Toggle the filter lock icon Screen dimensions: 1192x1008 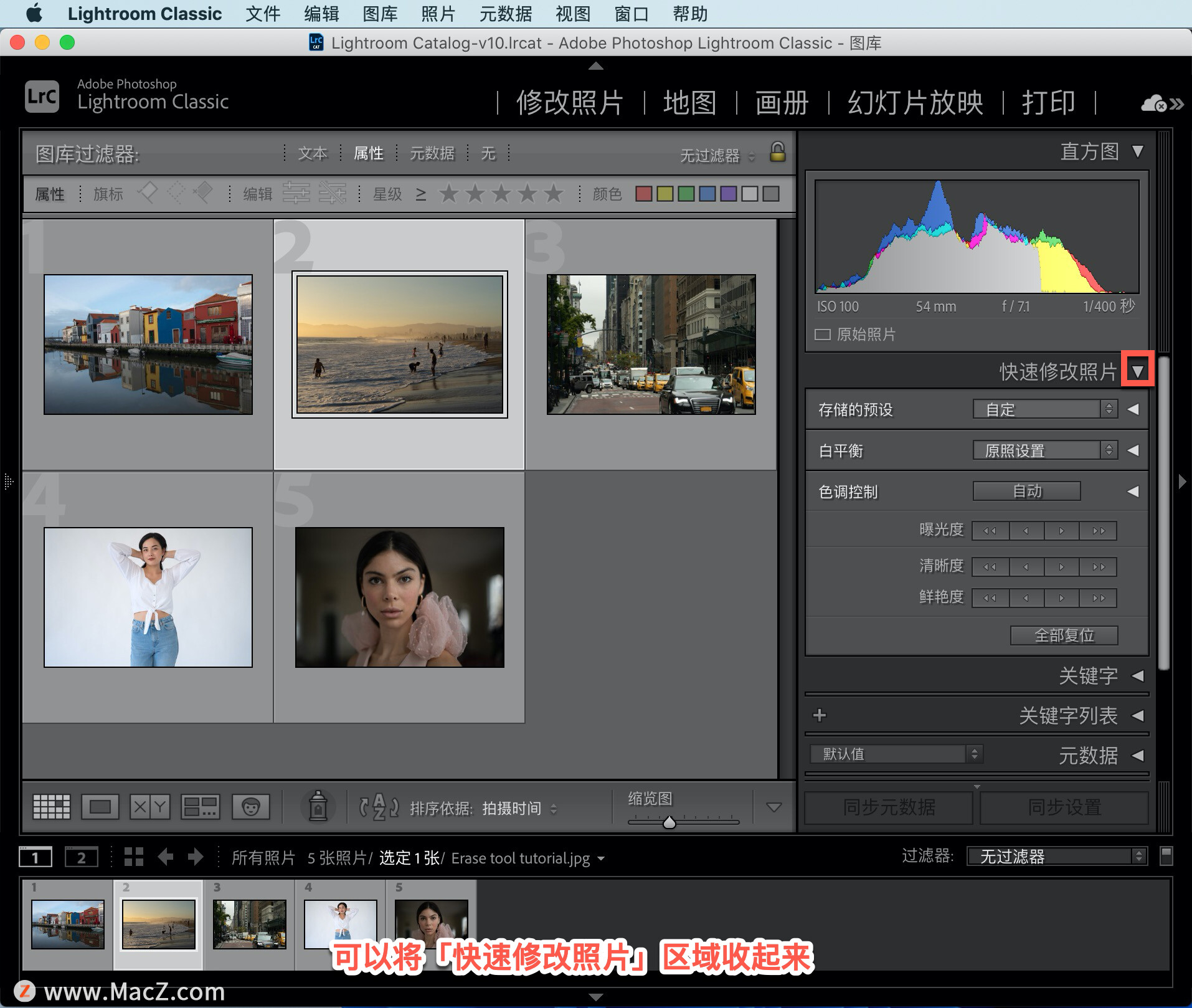(x=777, y=152)
